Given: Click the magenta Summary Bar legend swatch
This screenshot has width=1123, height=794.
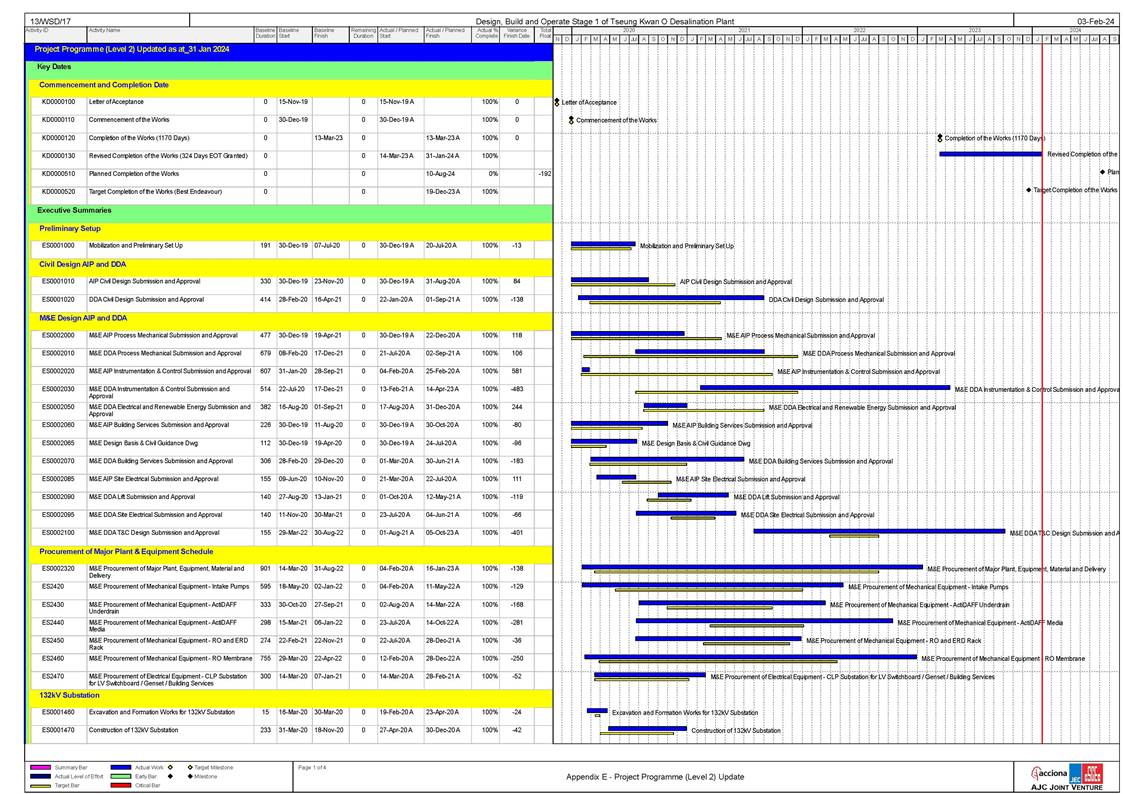Looking at the screenshot, I should [x=40, y=767].
